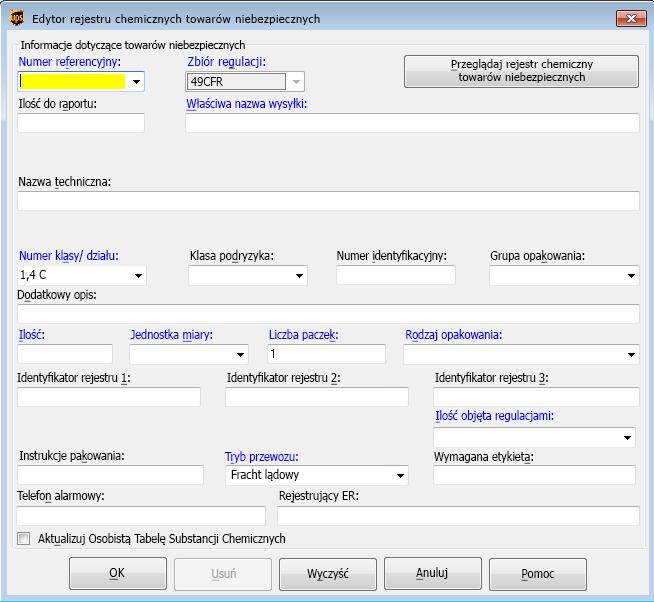Close the chemical record editor window
This screenshot has height=602, width=654.
point(631,19)
